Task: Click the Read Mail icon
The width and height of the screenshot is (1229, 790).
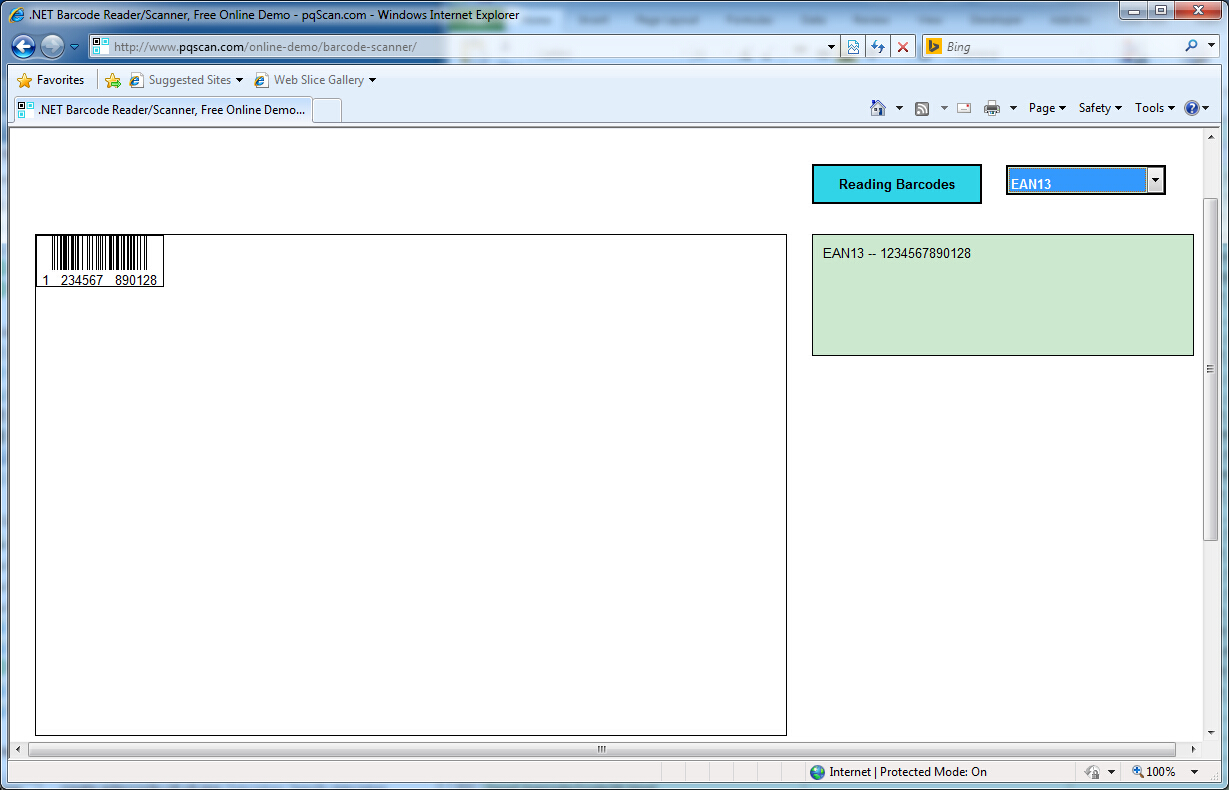Action: [964, 108]
